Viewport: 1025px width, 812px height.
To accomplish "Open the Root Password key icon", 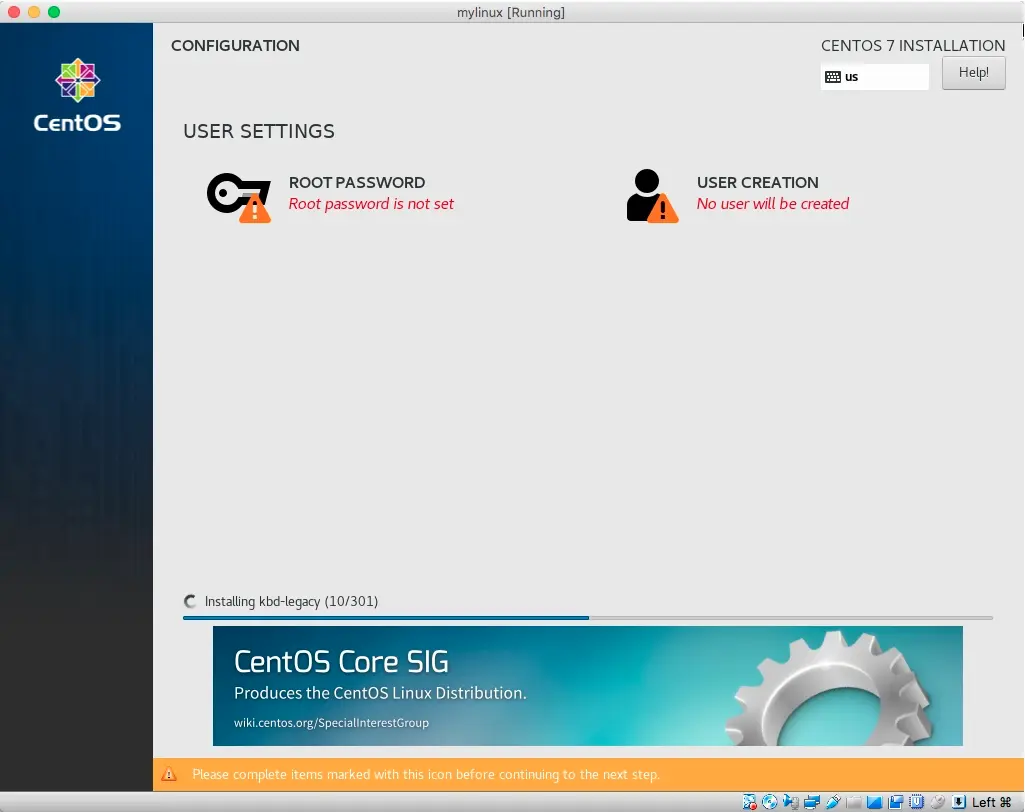I will click(239, 197).
